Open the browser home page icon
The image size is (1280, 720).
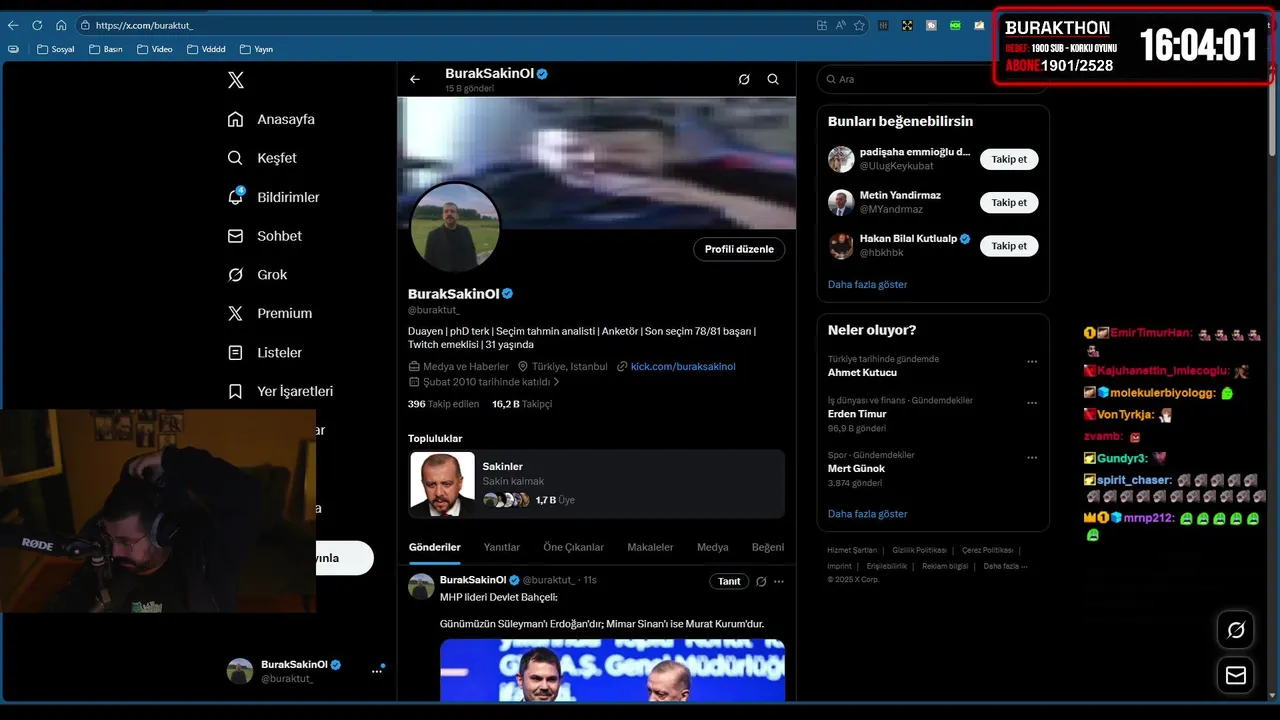(x=61, y=25)
